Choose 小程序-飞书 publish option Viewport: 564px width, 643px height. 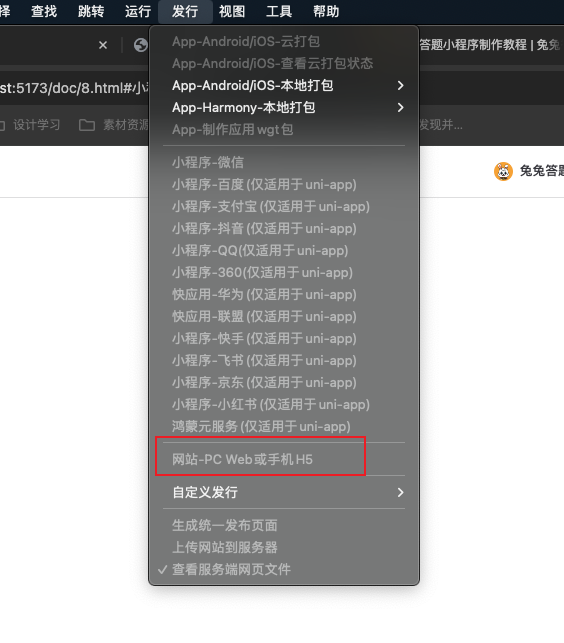[x=284, y=360]
